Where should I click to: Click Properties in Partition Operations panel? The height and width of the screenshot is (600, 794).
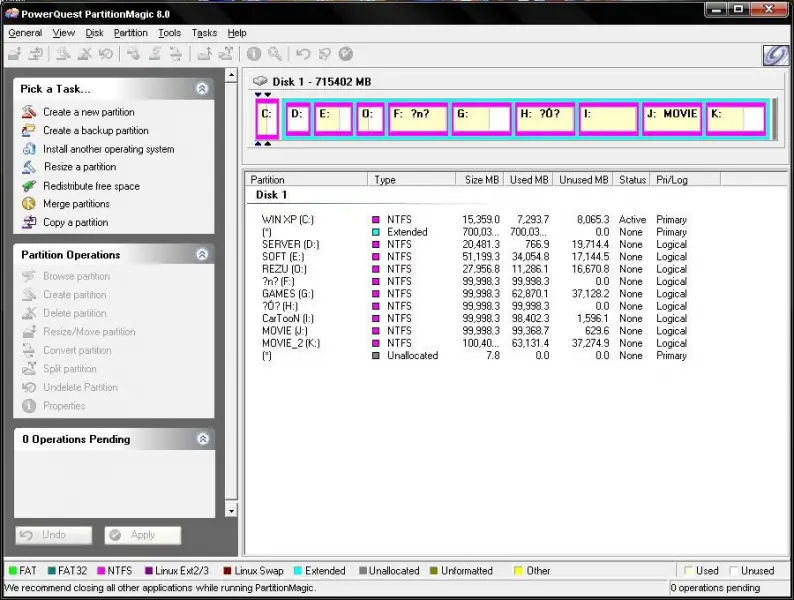pos(64,406)
